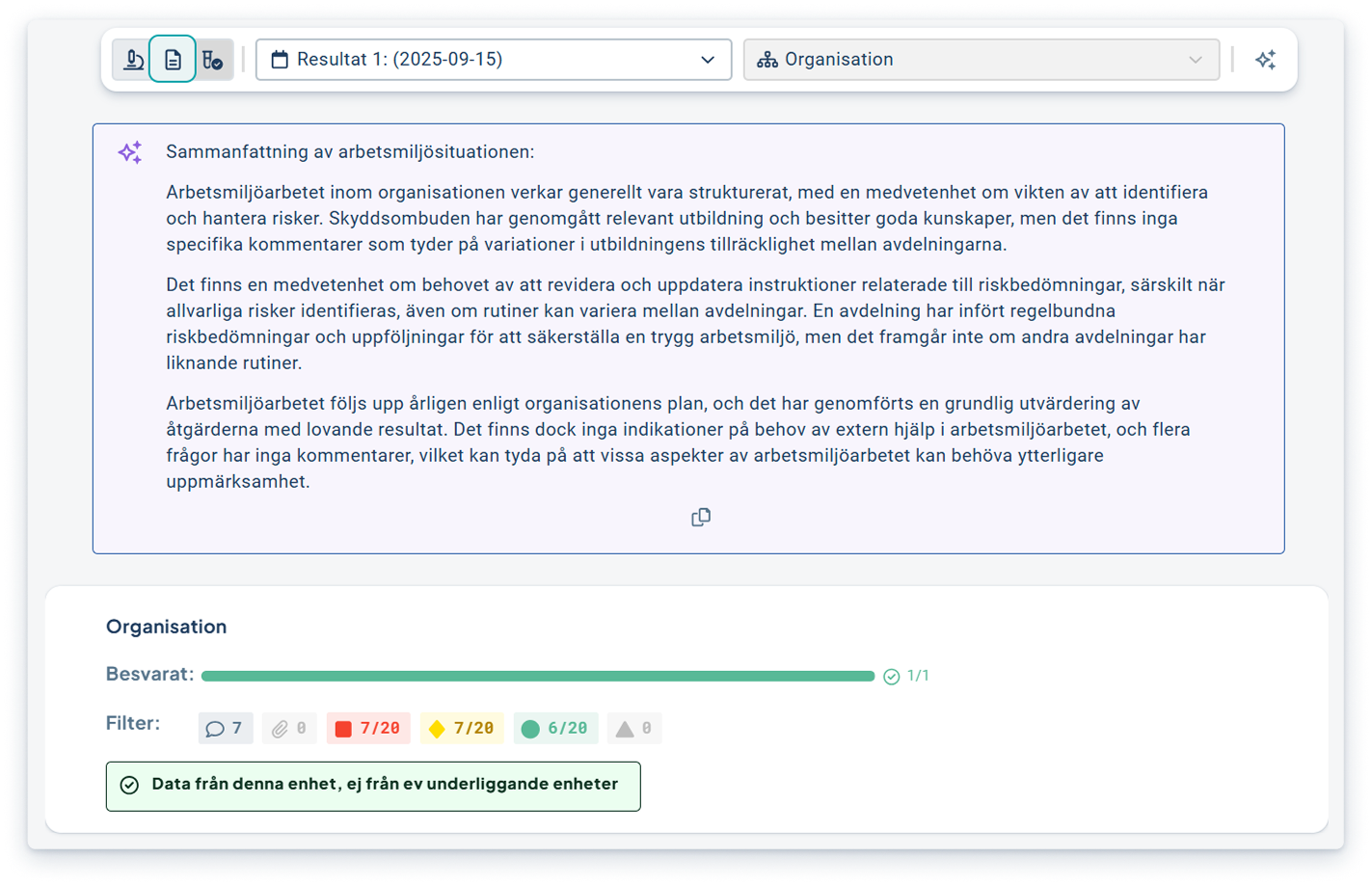The height and width of the screenshot is (885, 1372).
Task: Click the hierarchy icon beside Organisation
Action: point(767,60)
